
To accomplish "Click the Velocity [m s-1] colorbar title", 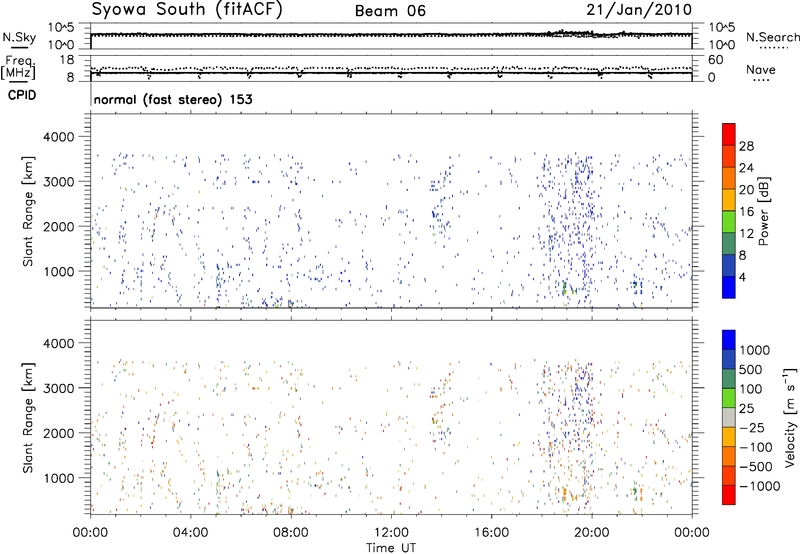I will pyautogui.click(x=790, y=417).
